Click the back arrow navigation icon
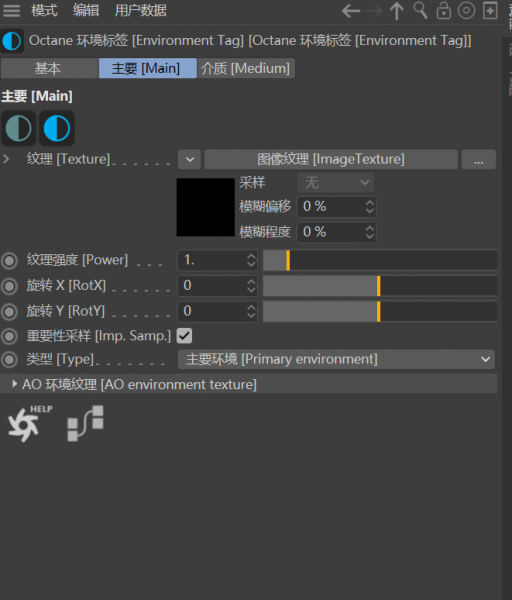 [x=351, y=11]
